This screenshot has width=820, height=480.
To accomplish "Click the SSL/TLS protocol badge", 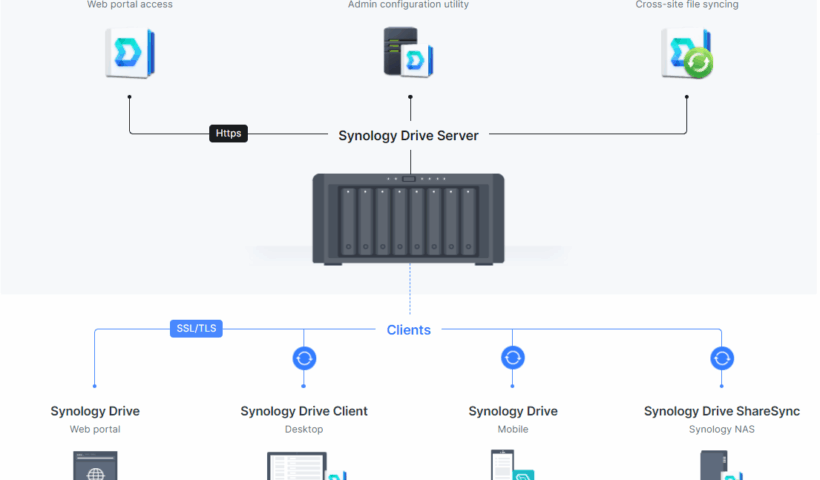I will coord(196,328).
